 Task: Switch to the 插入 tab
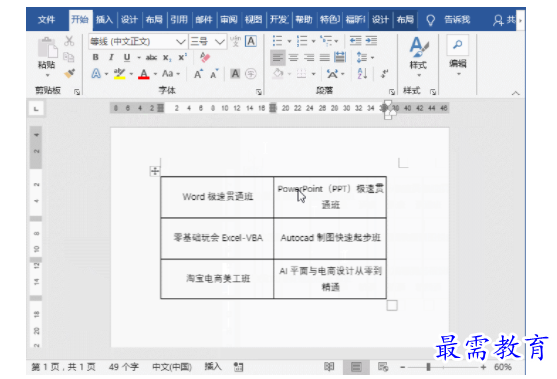(x=104, y=20)
